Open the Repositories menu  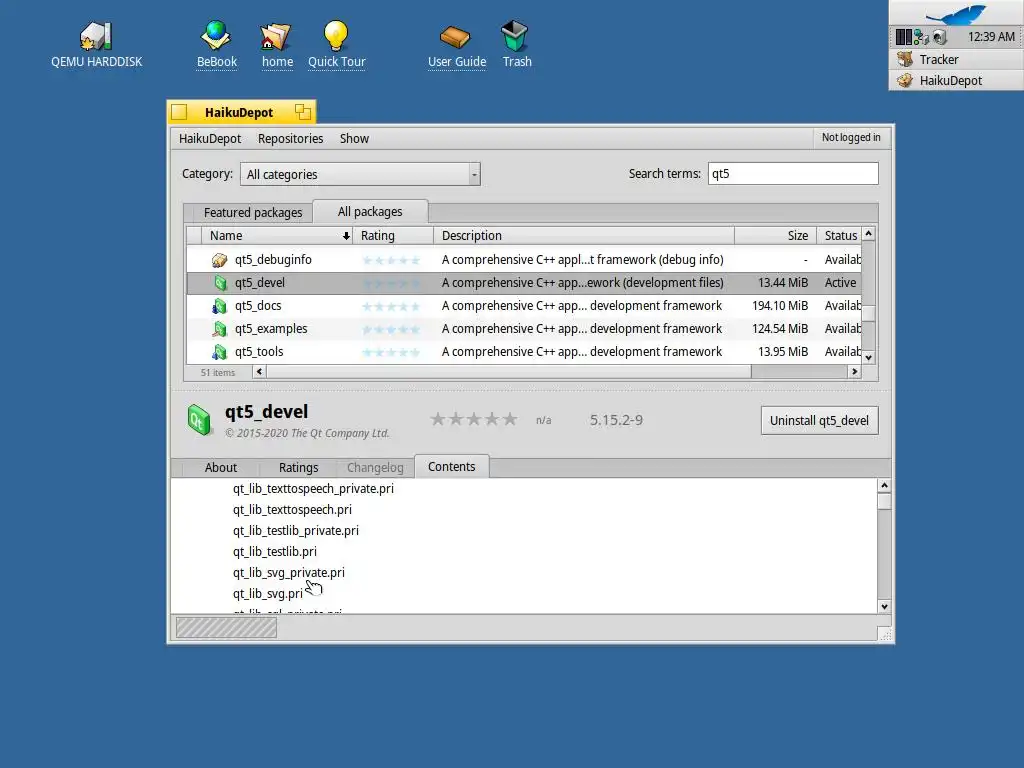pyautogui.click(x=291, y=138)
